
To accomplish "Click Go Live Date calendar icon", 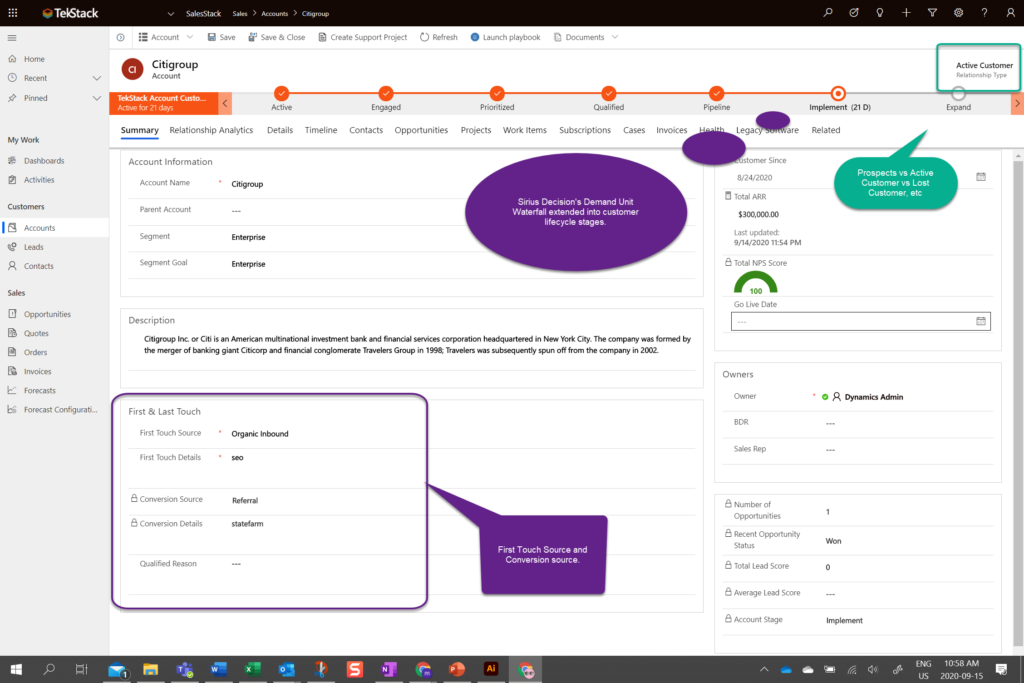I will [980, 321].
